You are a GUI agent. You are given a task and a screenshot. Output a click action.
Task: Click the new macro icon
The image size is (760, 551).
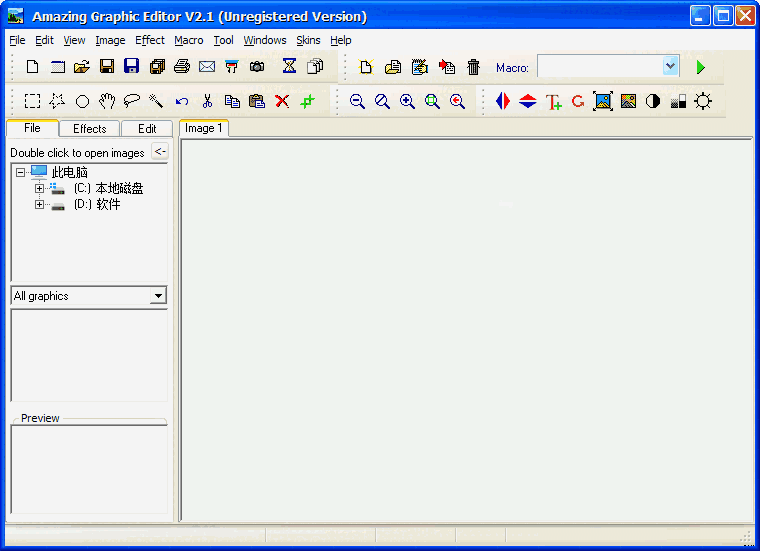tap(366, 66)
